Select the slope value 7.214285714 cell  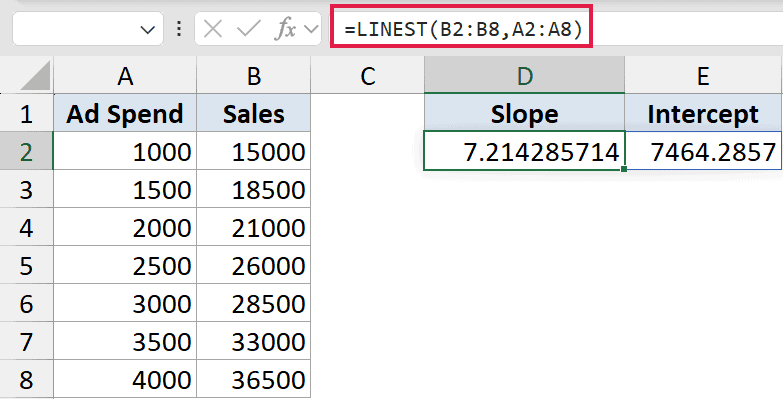pyautogui.click(x=524, y=151)
